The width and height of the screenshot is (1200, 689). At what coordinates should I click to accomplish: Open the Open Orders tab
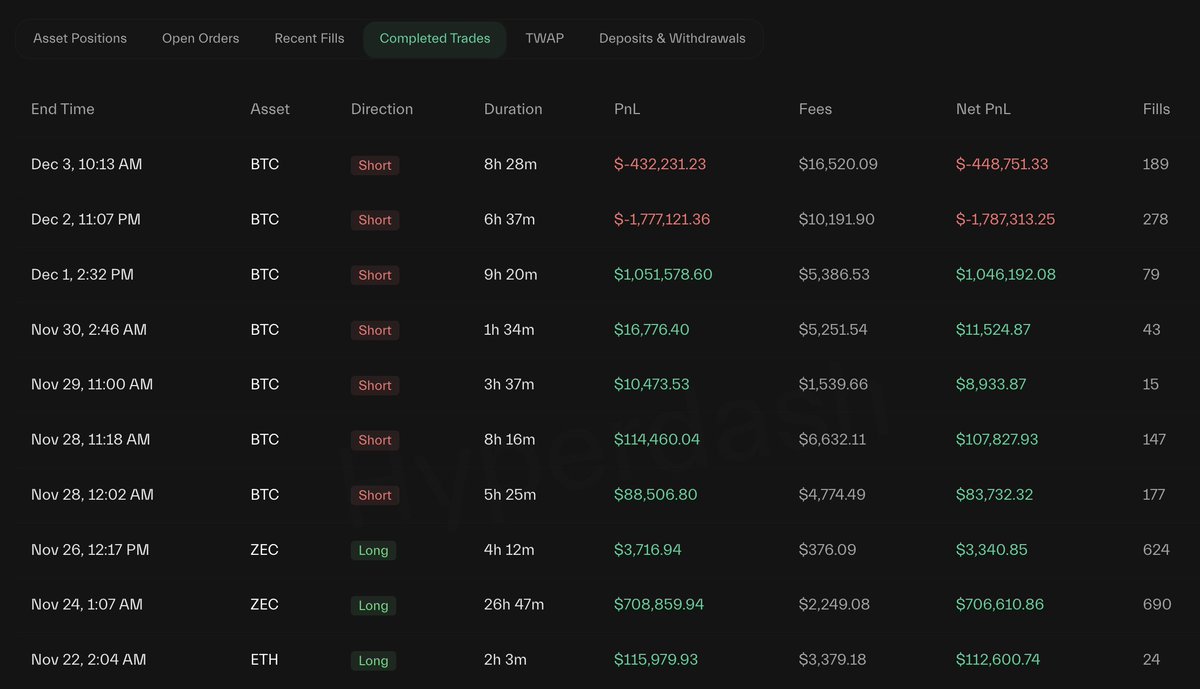pos(200,39)
